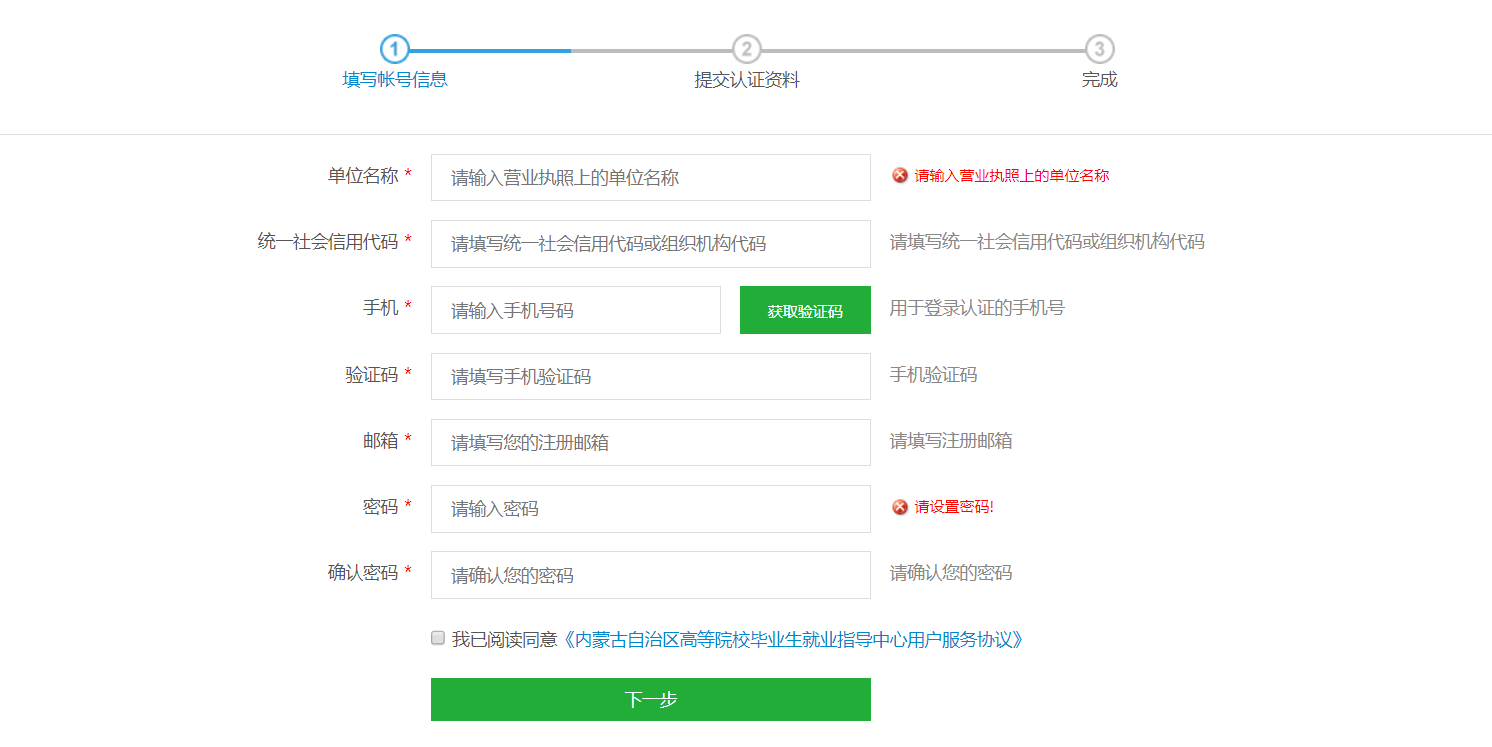
Task: Open the 用户服务协议 link
Action: [x=793, y=640]
